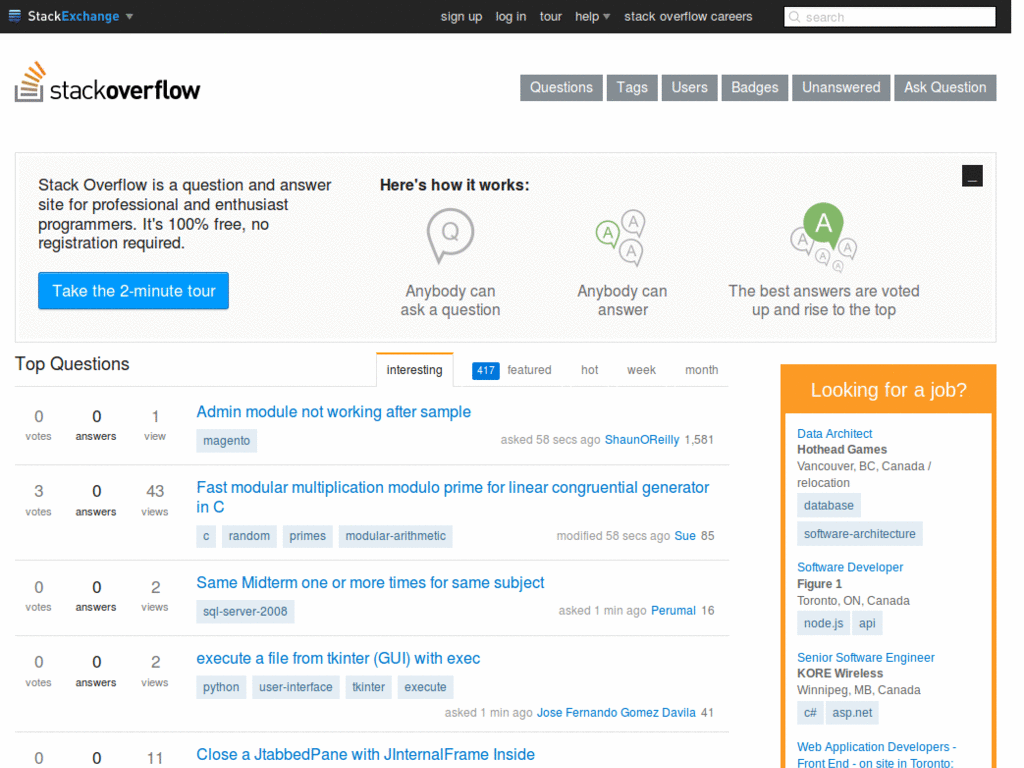Screen dimensions: 1024x768
Task: Click the StackExchange network logo icon
Action: coord(14,16)
